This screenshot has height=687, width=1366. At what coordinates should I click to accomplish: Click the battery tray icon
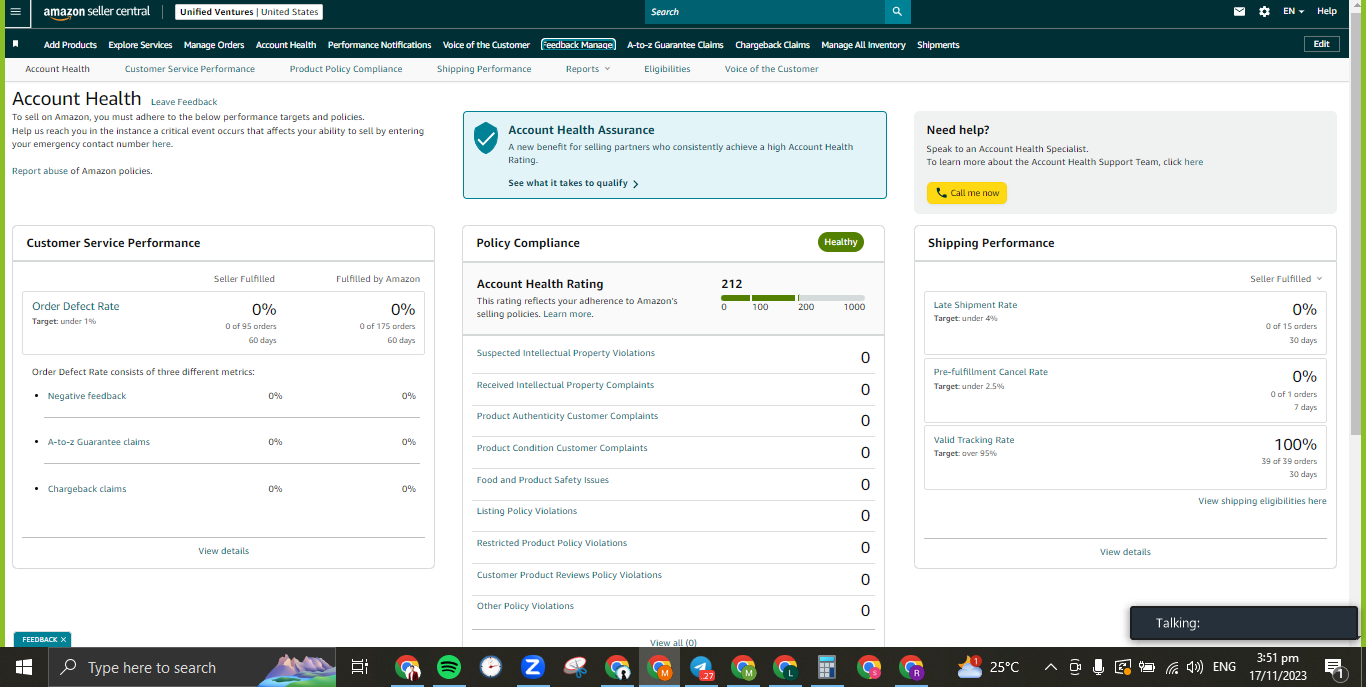(x=1147, y=667)
